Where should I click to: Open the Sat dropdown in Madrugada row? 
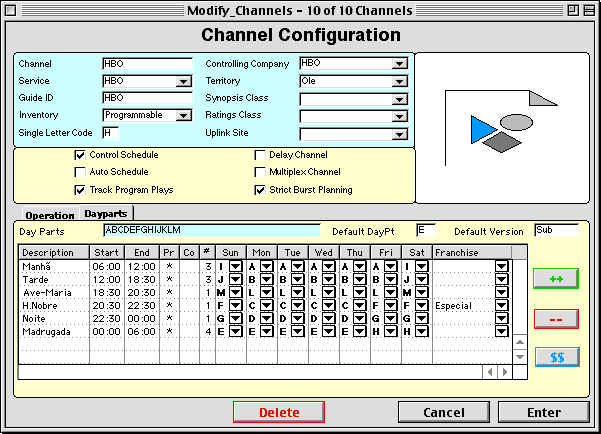click(x=421, y=332)
